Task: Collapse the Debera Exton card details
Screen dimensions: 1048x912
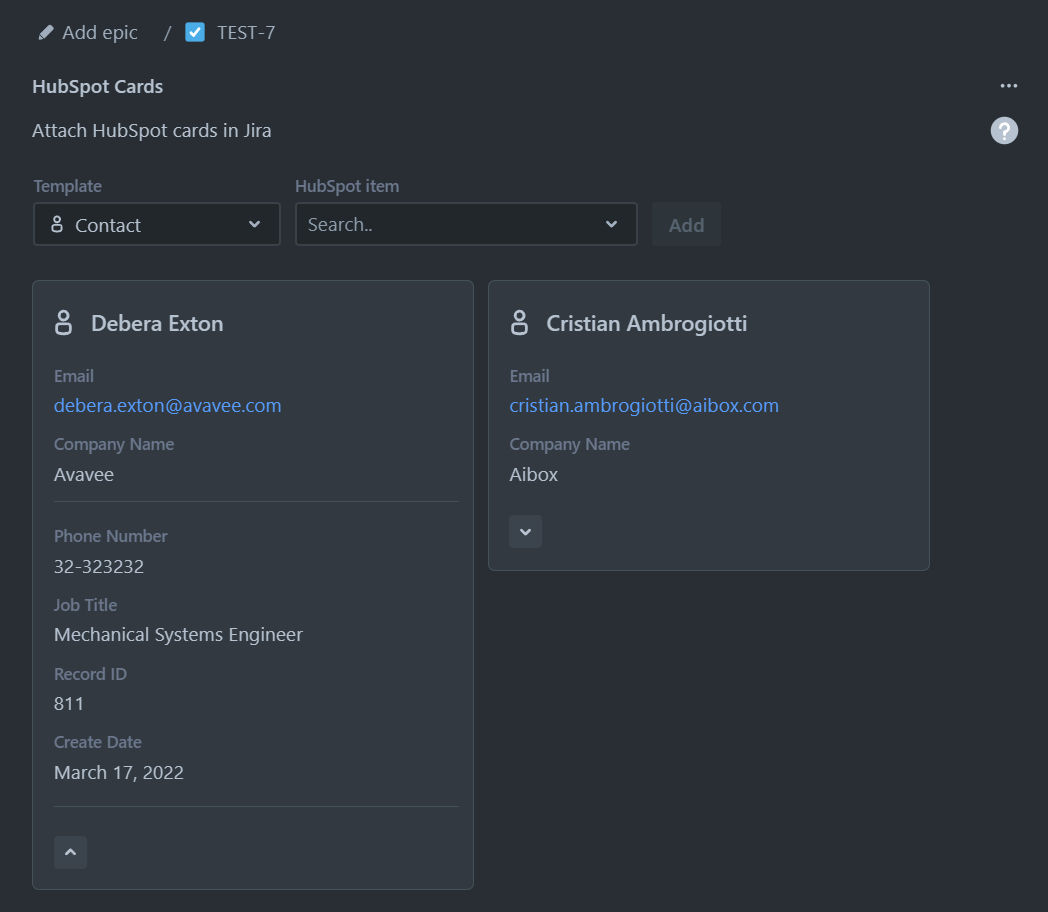Action: (70, 853)
